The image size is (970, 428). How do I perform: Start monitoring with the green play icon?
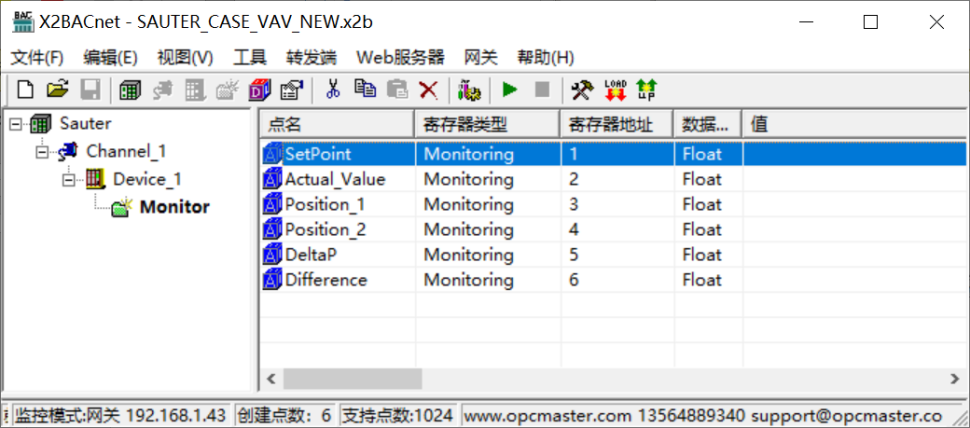(510, 90)
